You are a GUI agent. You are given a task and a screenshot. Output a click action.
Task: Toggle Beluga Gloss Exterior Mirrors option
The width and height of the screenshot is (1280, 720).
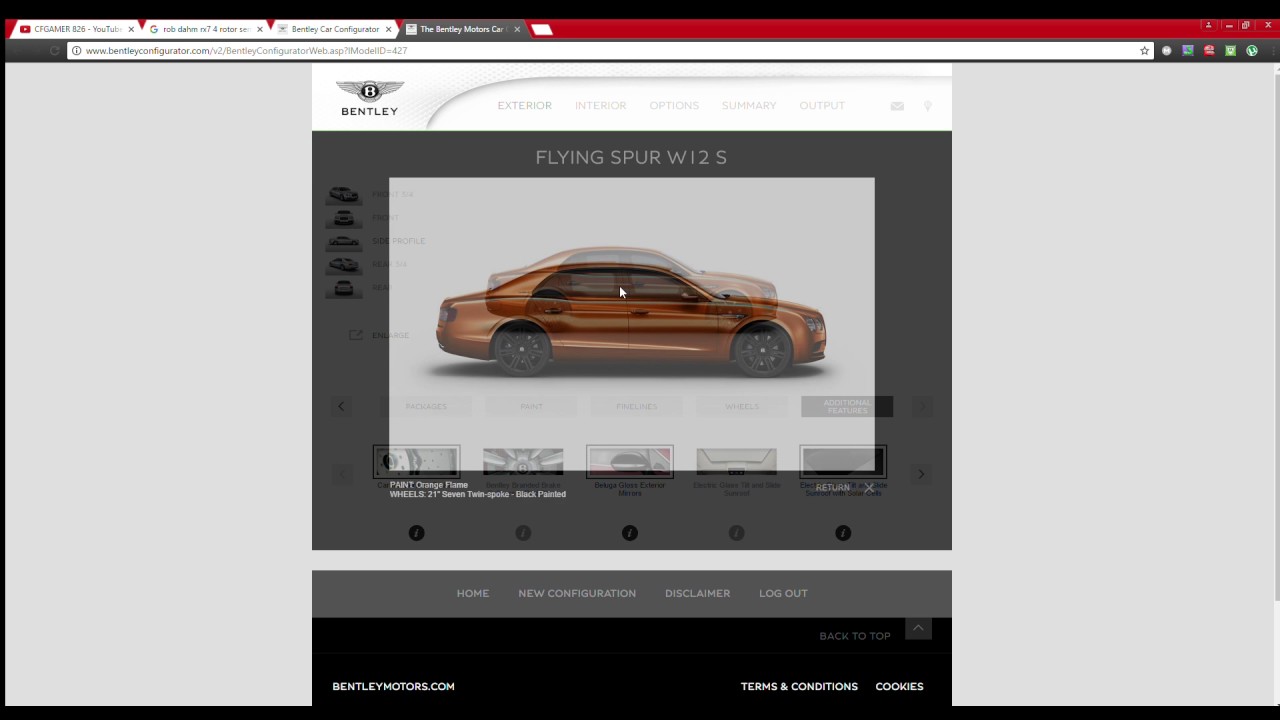click(x=630, y=462)
